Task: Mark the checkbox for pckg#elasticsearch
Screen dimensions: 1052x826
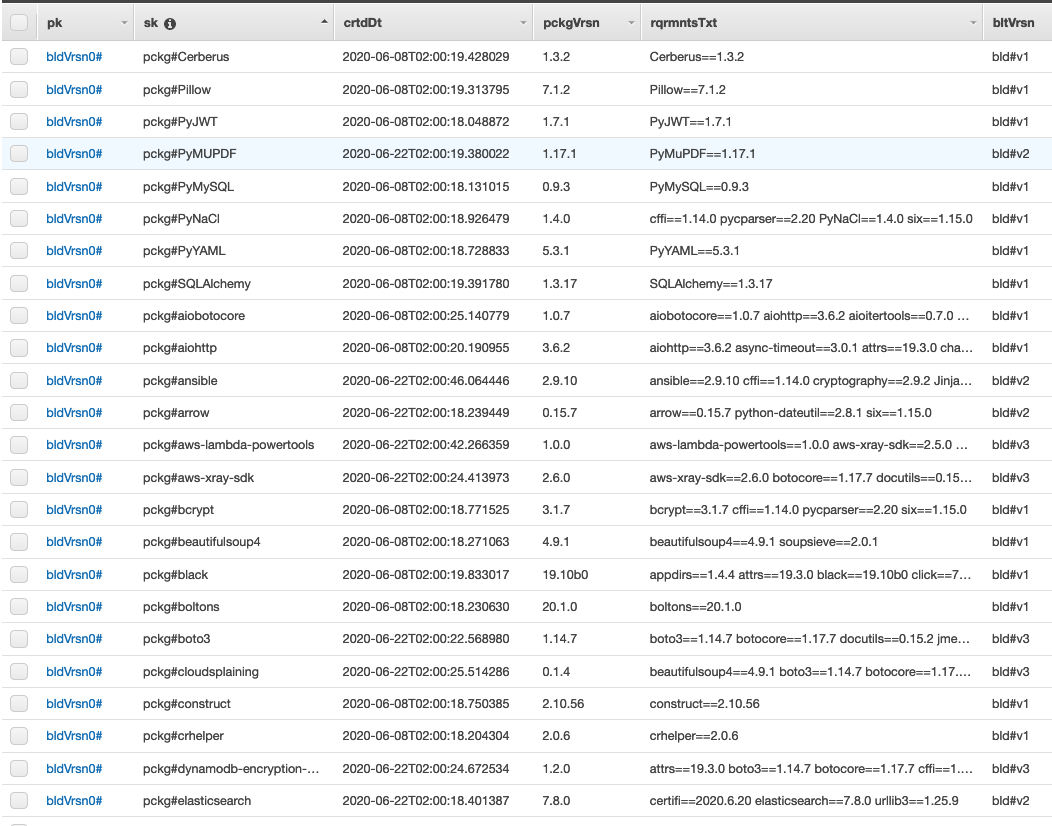Action: 19,801
